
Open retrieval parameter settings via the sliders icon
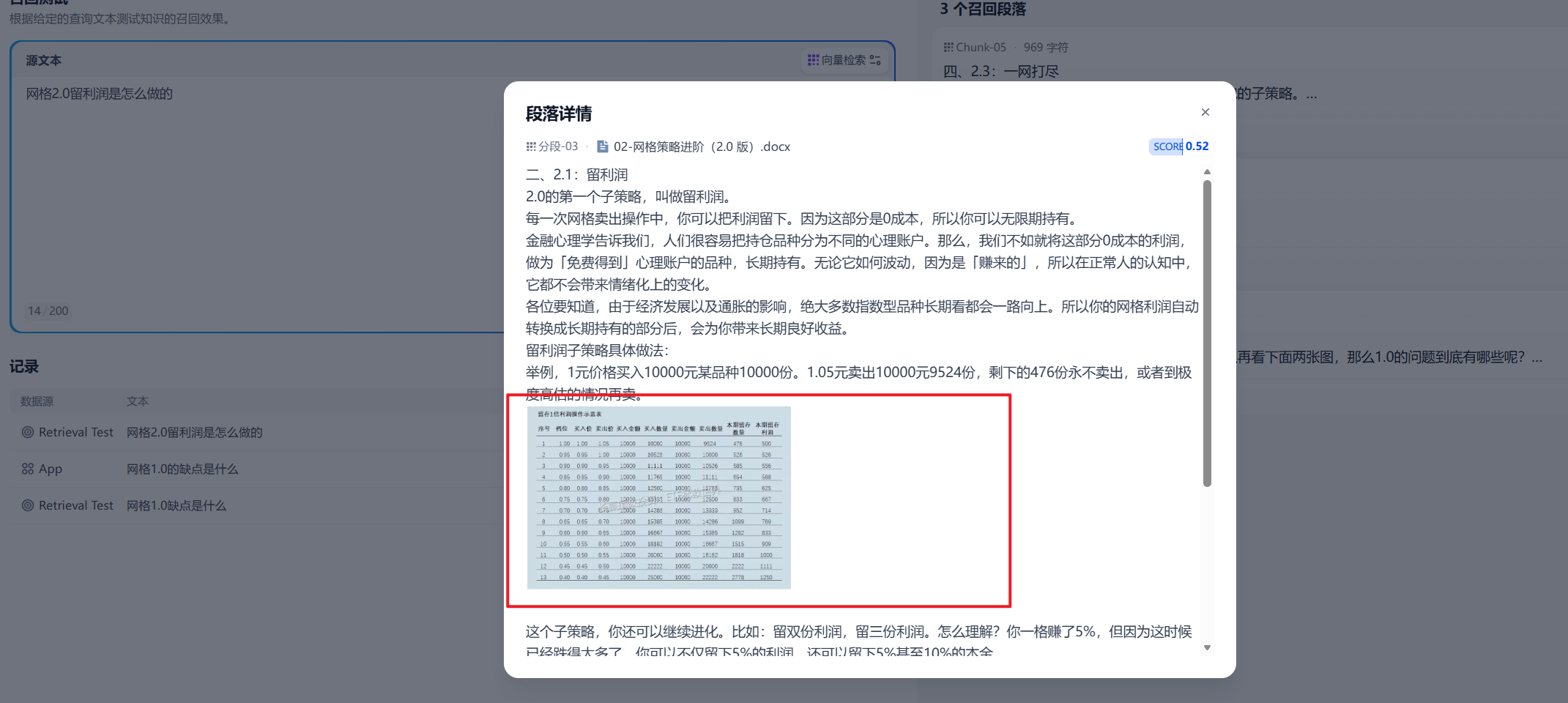click(876, 61)
